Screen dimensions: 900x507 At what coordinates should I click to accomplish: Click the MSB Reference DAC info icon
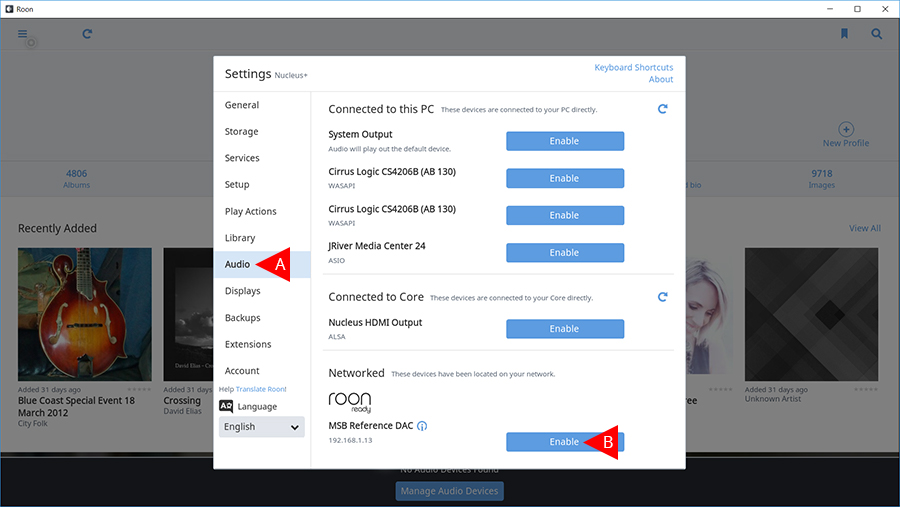(x=422, y=426)
